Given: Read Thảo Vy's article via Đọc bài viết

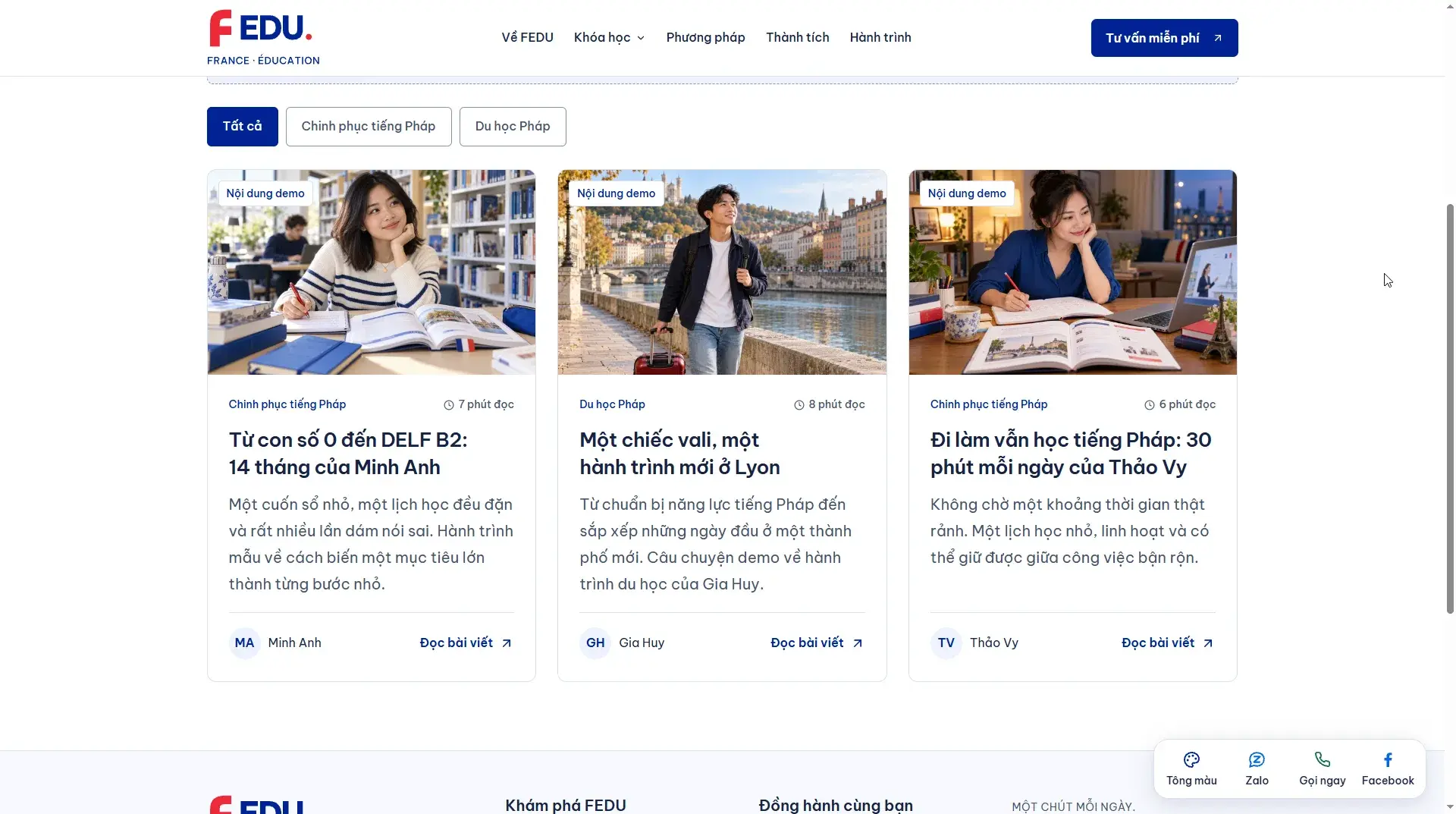Looking at the screenshot, I should 1168,643.
